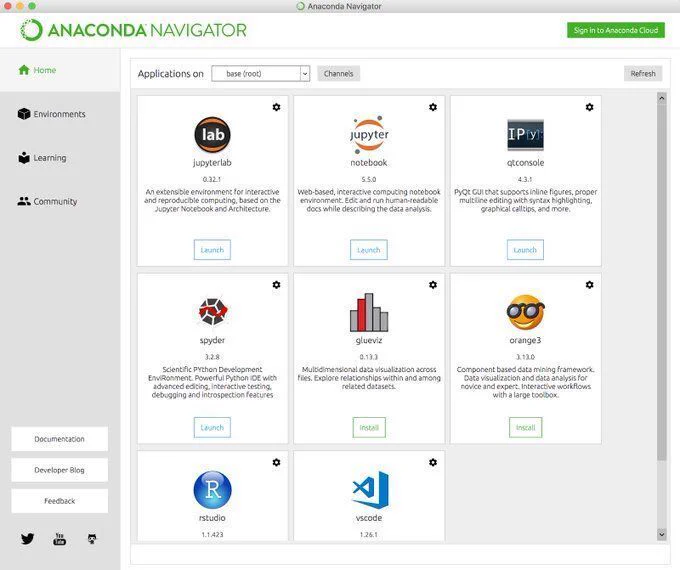Open the Developer Blog button
Screen dimensions: 680x570
pyautogui.click(x=59, y=470)
